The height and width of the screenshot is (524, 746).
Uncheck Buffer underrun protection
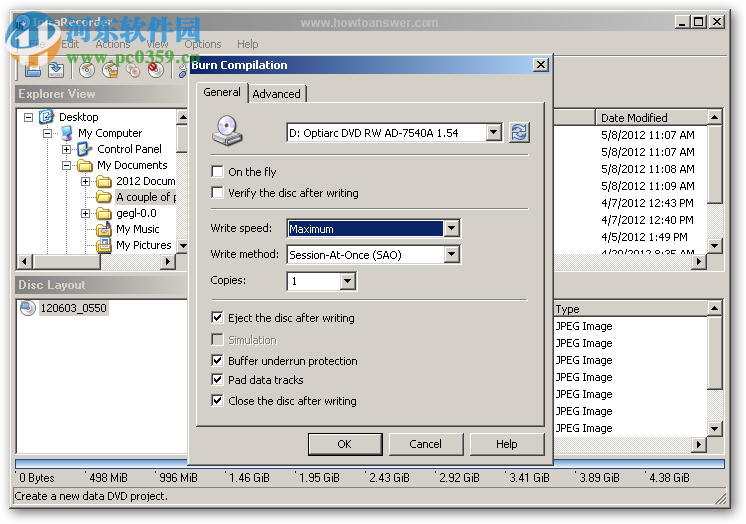[x=217, y=360]
